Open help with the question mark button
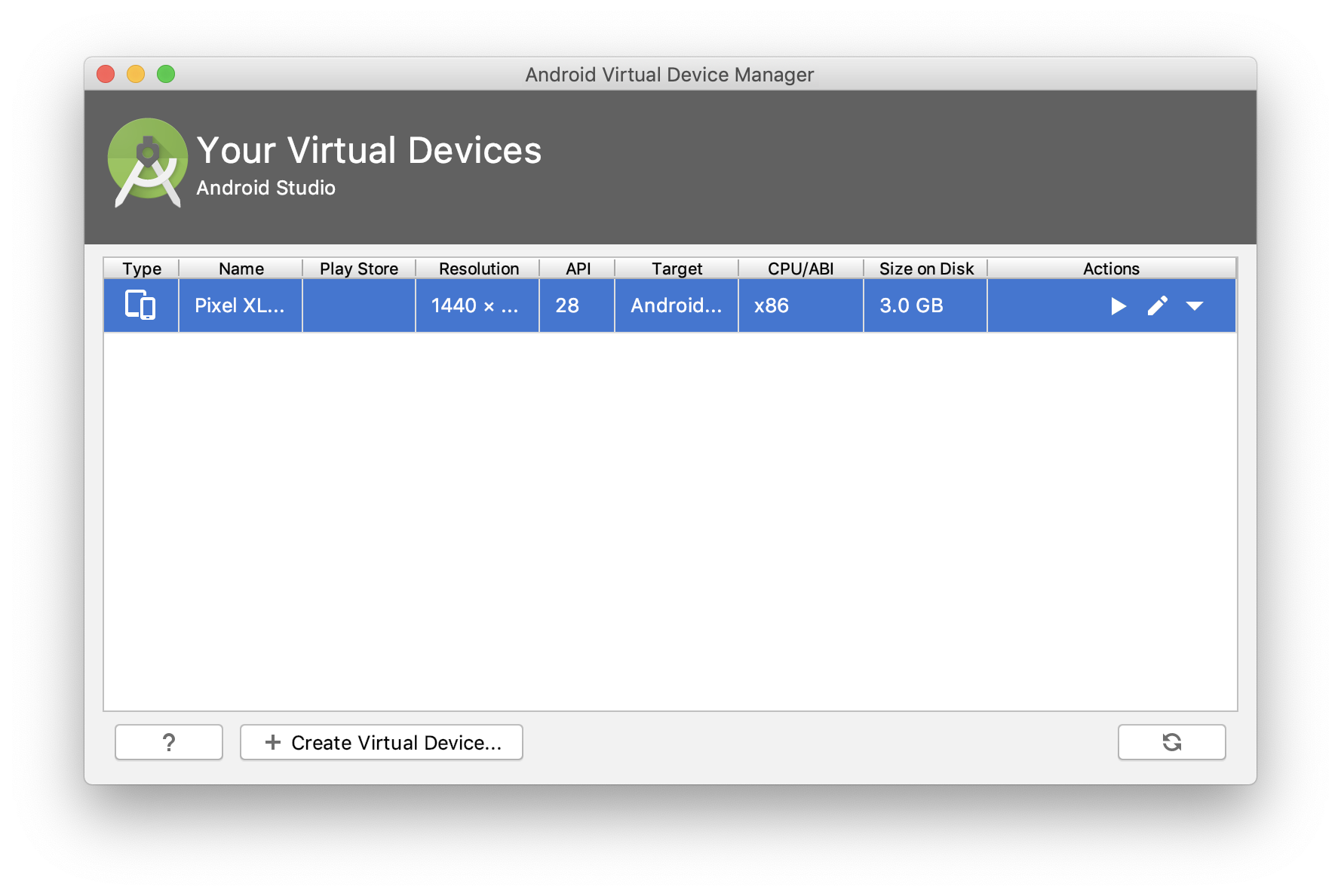 pos(169,742)
